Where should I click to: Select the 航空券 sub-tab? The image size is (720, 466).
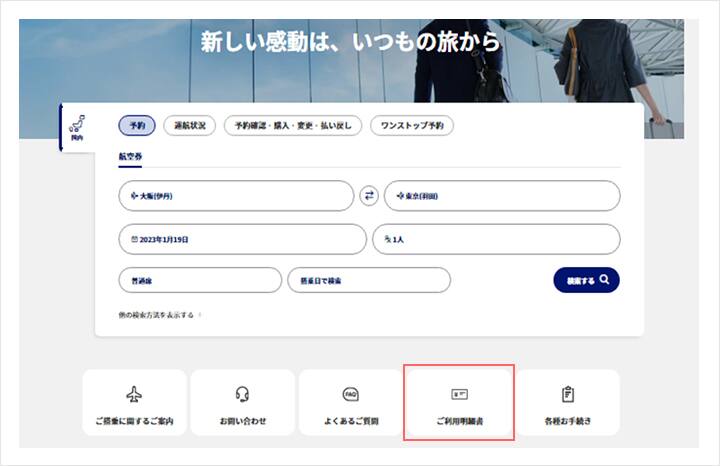[x=131, y=157]
